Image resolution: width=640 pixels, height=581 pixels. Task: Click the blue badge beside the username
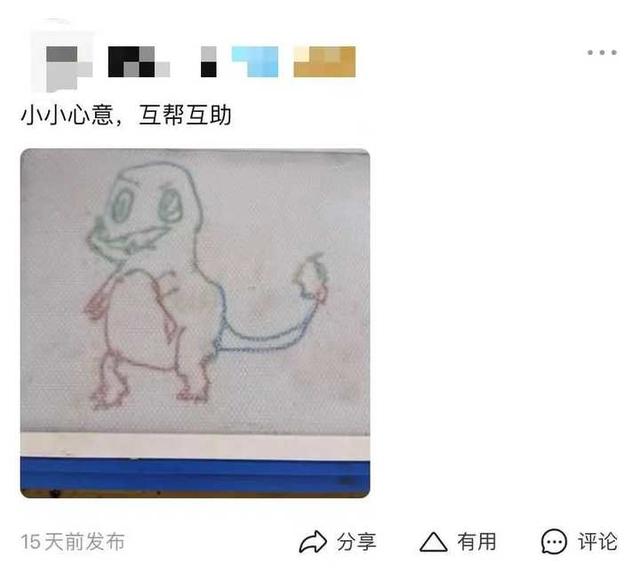pyautogui.click(x=255, y=62)
